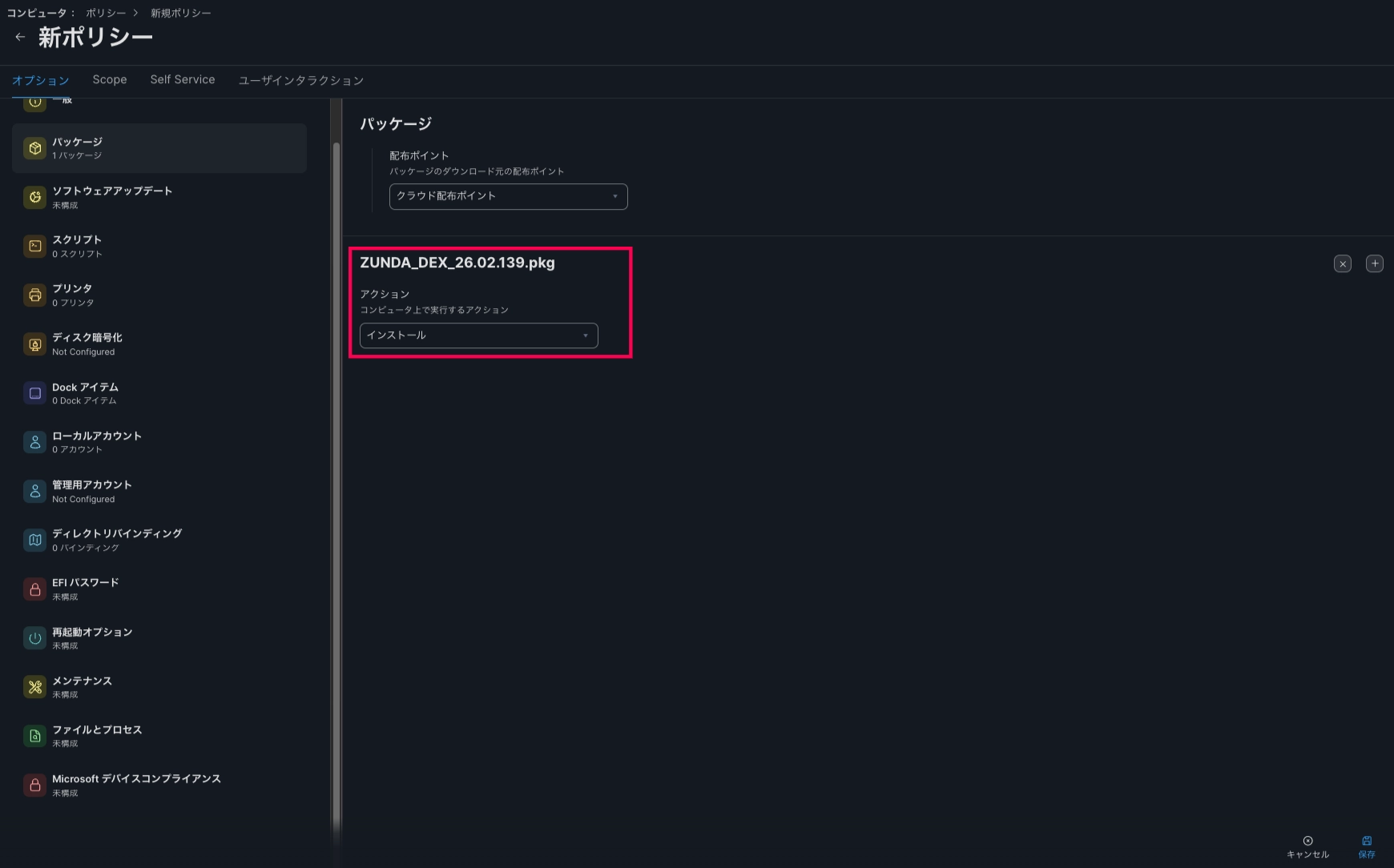Click the 保存 save button
This screenshot has width=1394, height=868.
click(1366, 847)
